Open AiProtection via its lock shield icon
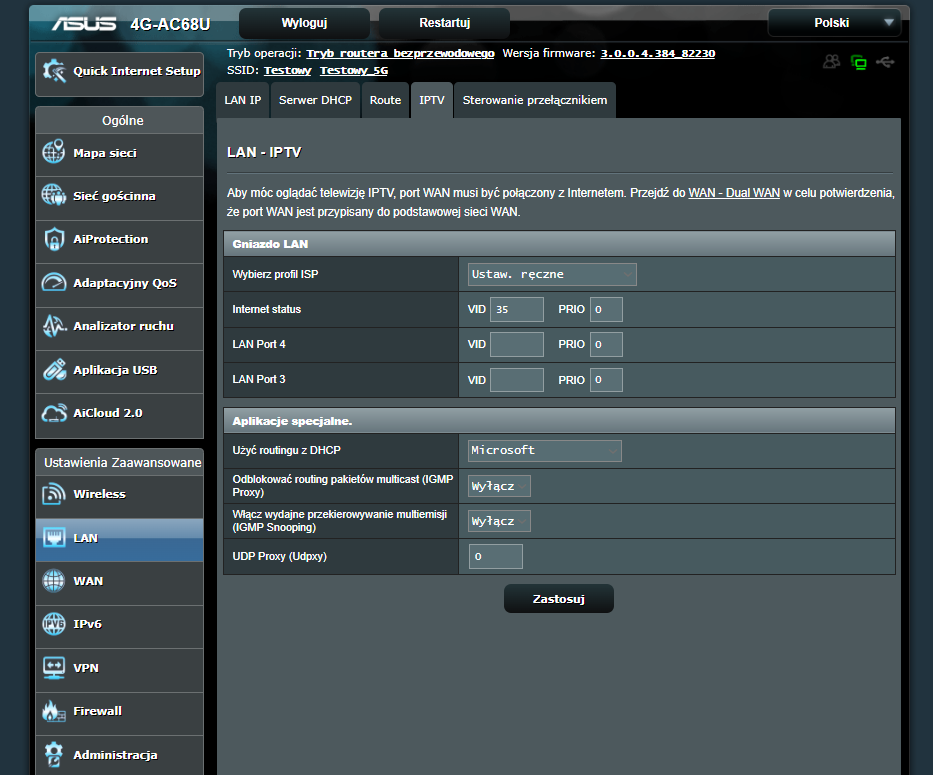Viewport: 933px width, 775px height. [x=54, y=239]
